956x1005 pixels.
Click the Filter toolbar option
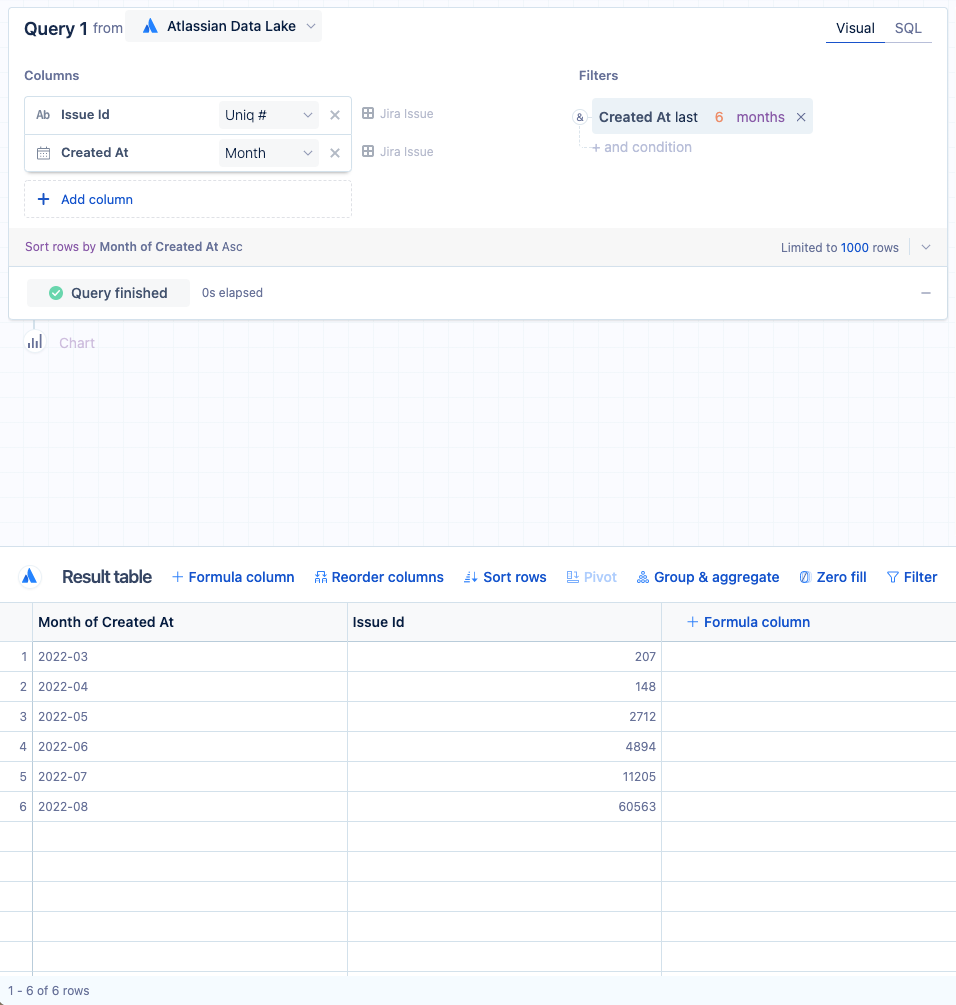(x=912, y=577)
